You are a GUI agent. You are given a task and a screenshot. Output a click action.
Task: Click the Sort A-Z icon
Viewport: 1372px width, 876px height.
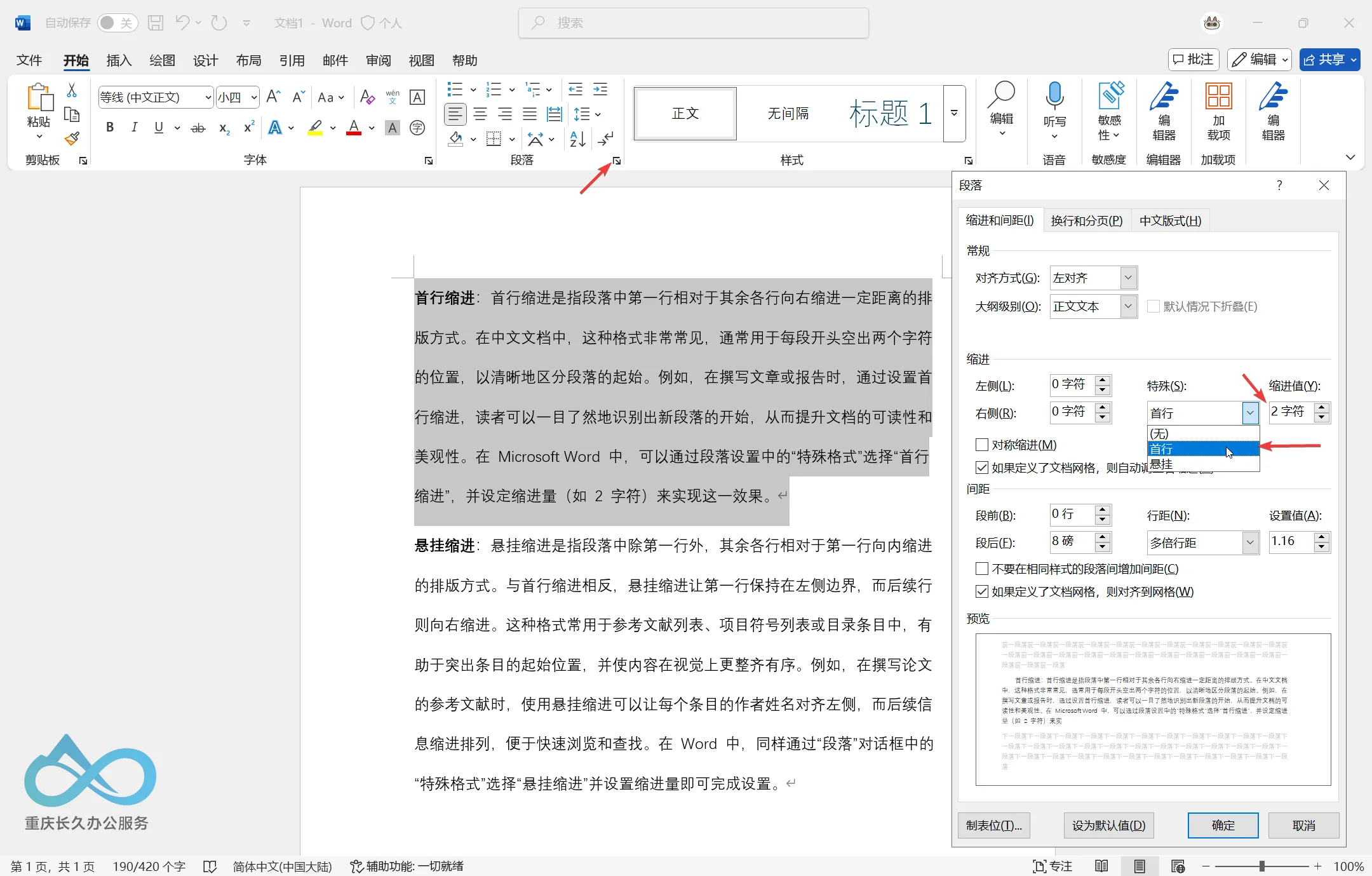point(578,138)
